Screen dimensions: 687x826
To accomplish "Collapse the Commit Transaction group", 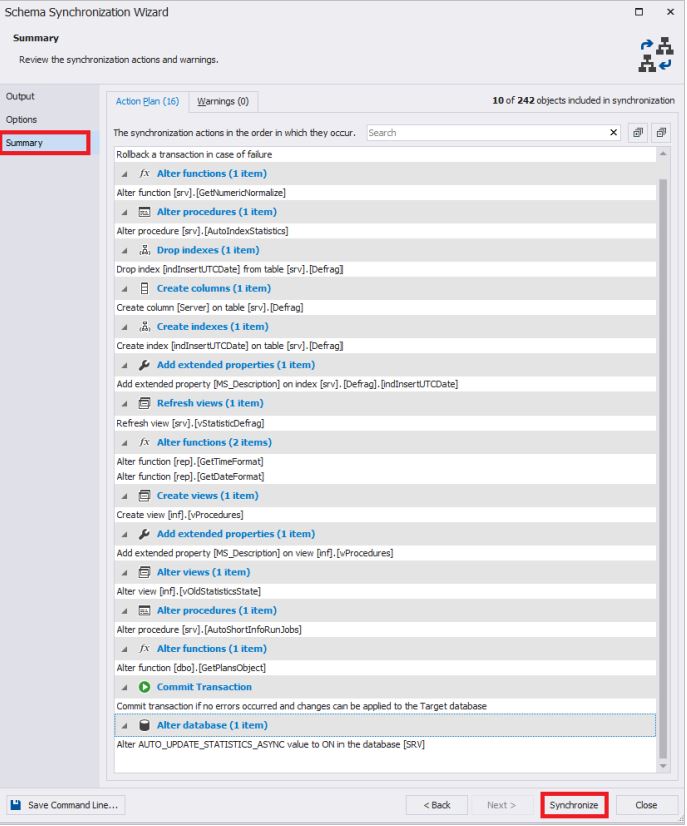I will click(x=124, y=687).
